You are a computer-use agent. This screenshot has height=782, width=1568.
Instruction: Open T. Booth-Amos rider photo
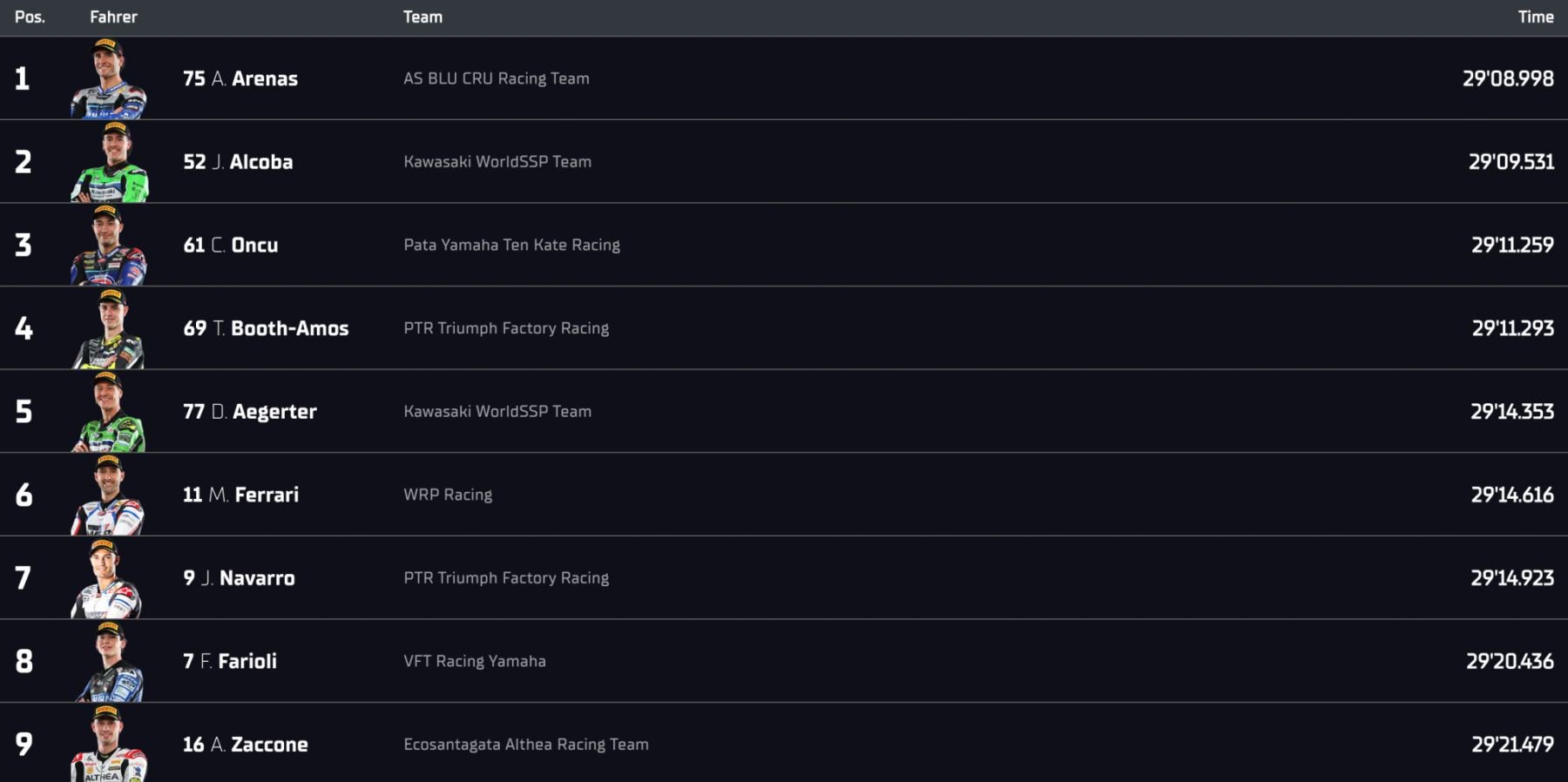point(109,328)
